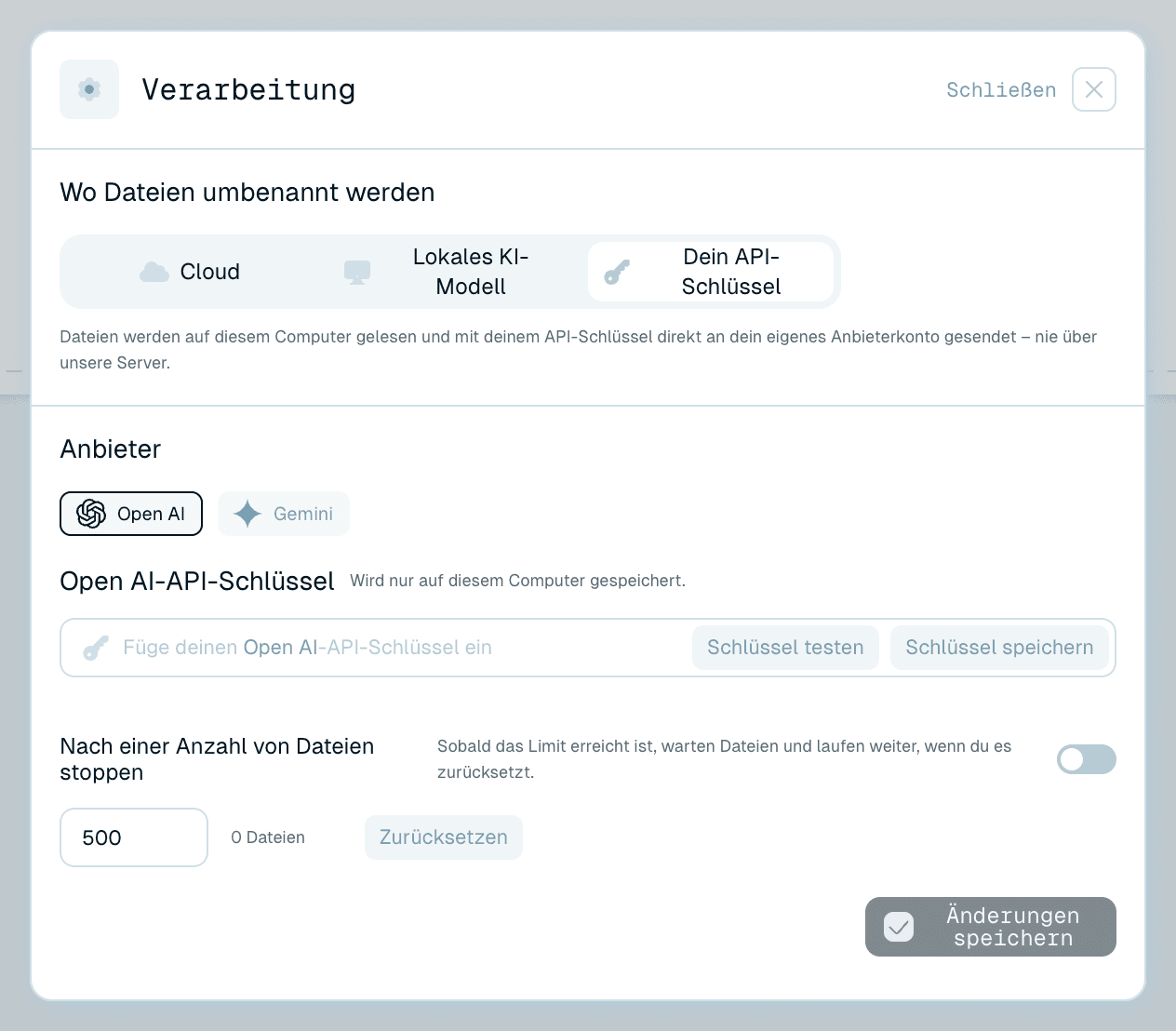
Task: Click the 'Wo Dateien umbenannt werden' heading
Action: pos(247,193)
